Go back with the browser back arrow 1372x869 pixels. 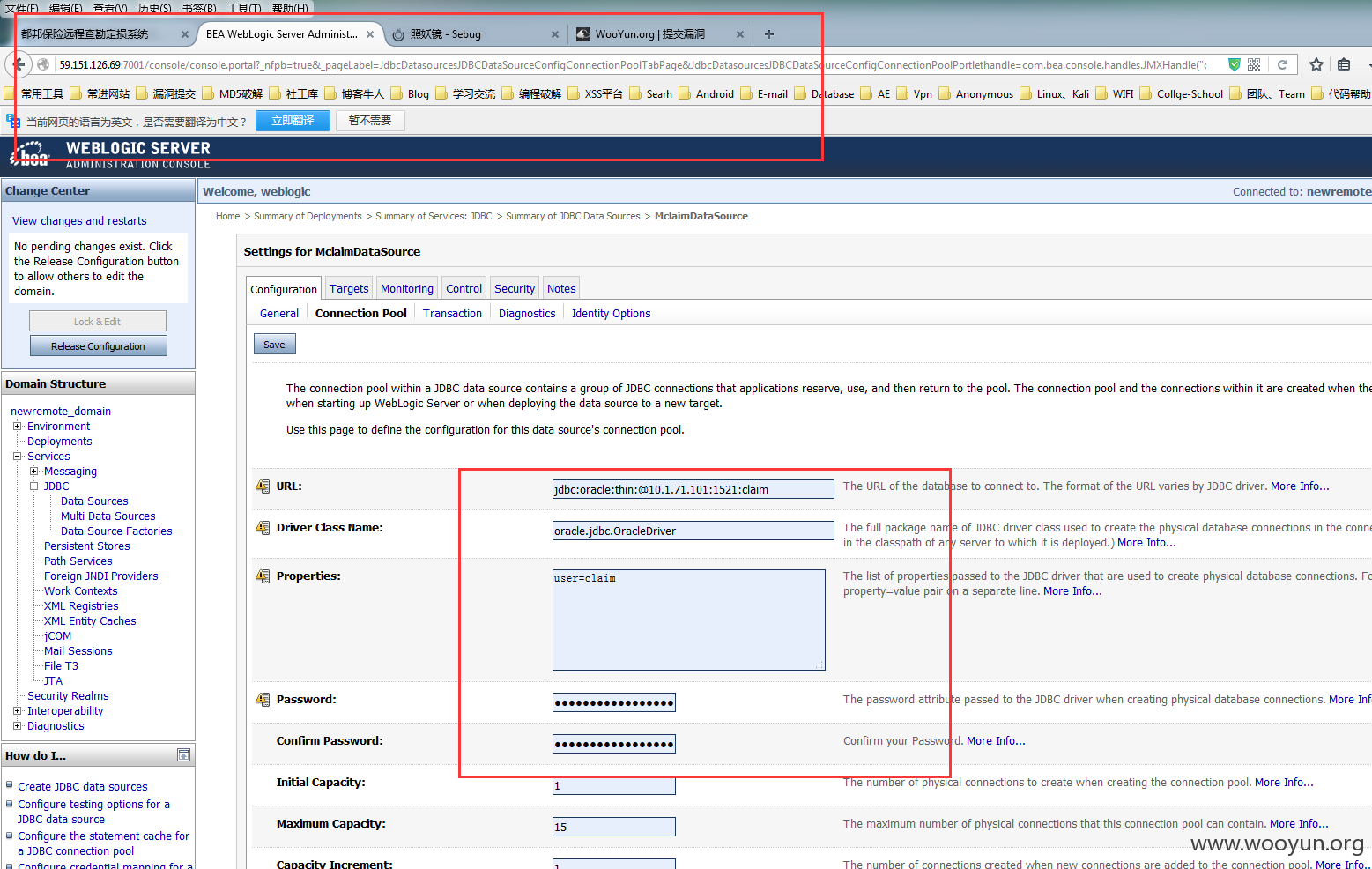coord(18,64)
